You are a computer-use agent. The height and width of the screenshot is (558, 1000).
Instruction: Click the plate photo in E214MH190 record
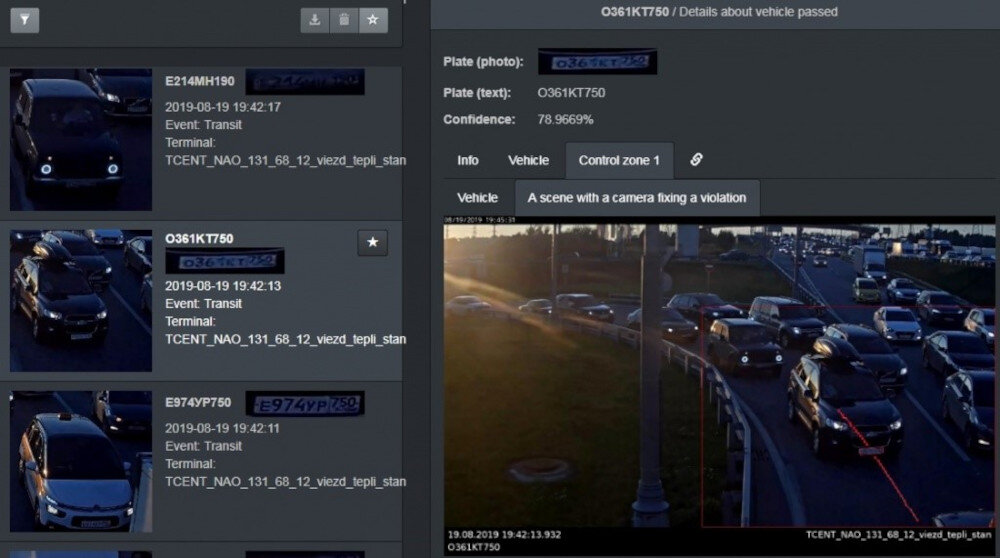pos(305,82)
